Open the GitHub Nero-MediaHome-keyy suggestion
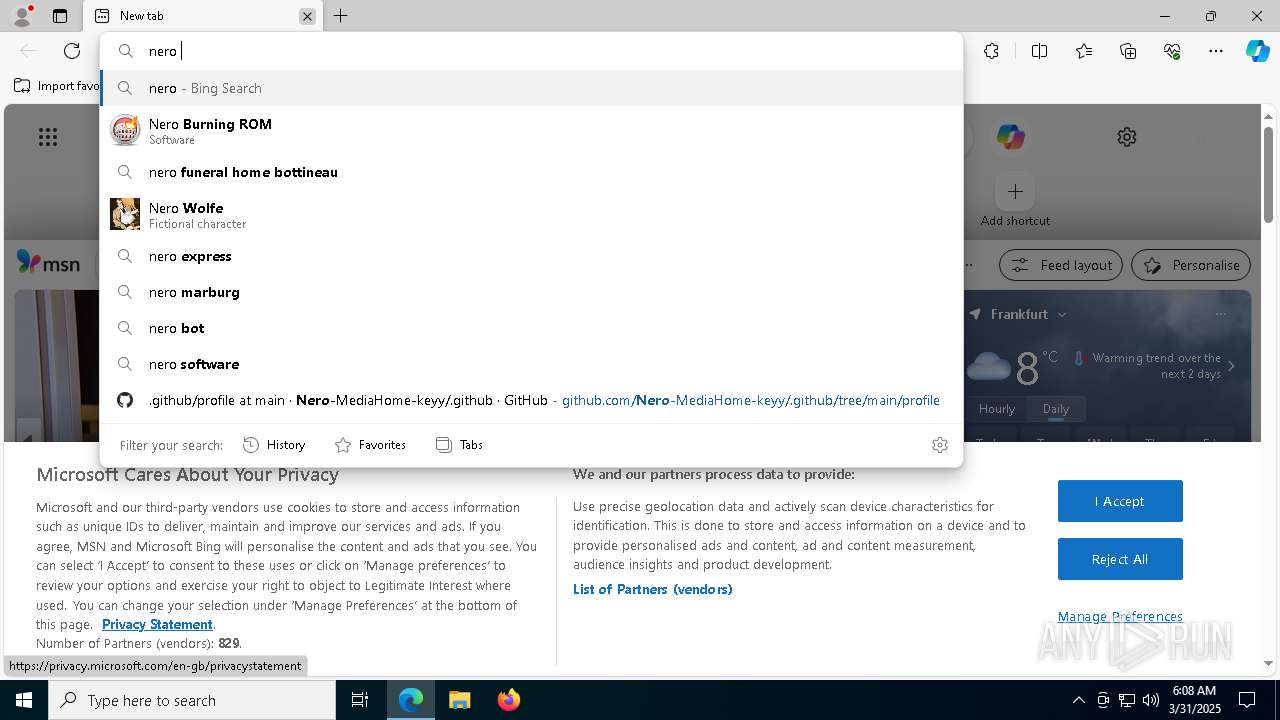This screenshot has width=1280, height=720. [x=531, y=400]
